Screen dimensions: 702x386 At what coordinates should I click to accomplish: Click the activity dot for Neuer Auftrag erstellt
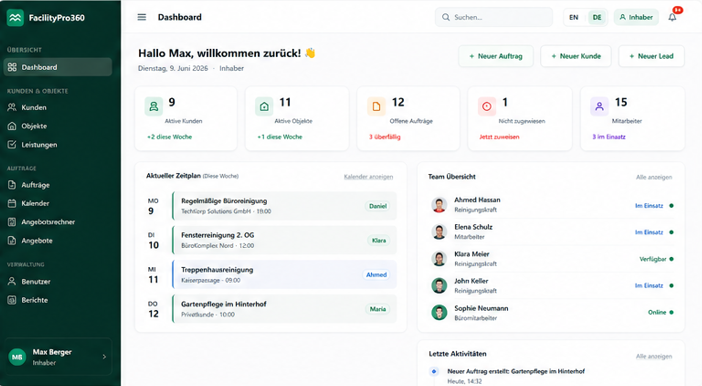click(434, 371)
